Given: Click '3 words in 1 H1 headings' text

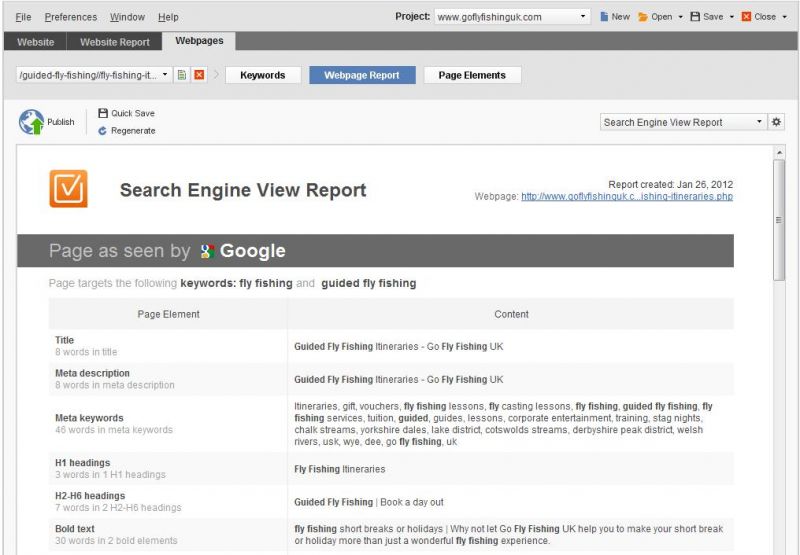Looking at the screenshot, I should tap(110, 475).
